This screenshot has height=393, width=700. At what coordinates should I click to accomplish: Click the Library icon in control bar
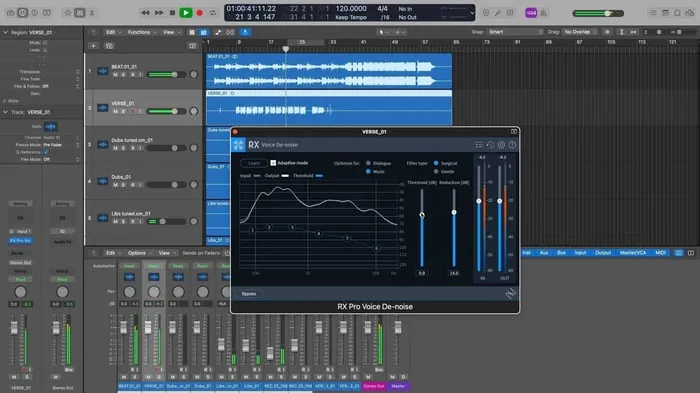click(10, 13)
